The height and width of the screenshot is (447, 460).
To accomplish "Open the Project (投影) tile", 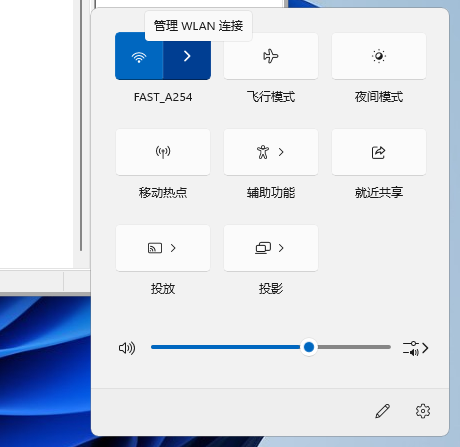I will click(271, 248).
